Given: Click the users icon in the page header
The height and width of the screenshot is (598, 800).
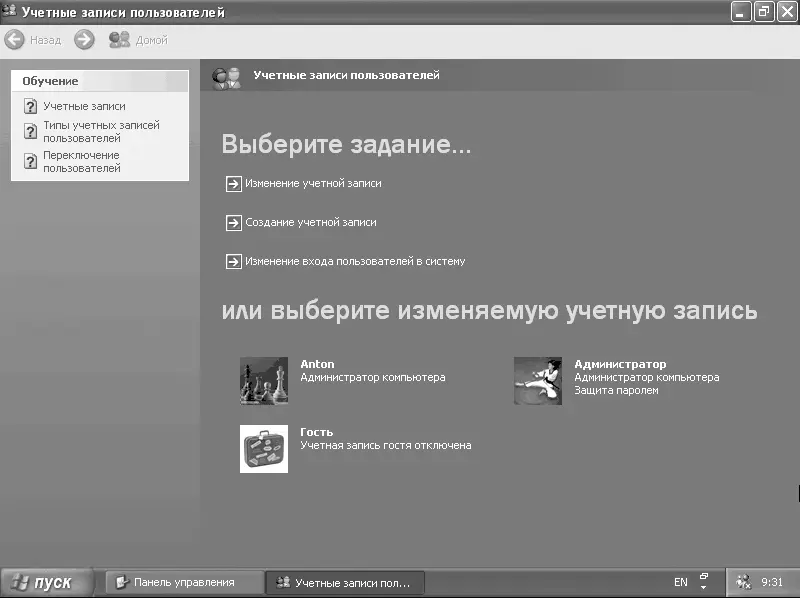Looking at the screenshot, I should (x=227, y=78).
